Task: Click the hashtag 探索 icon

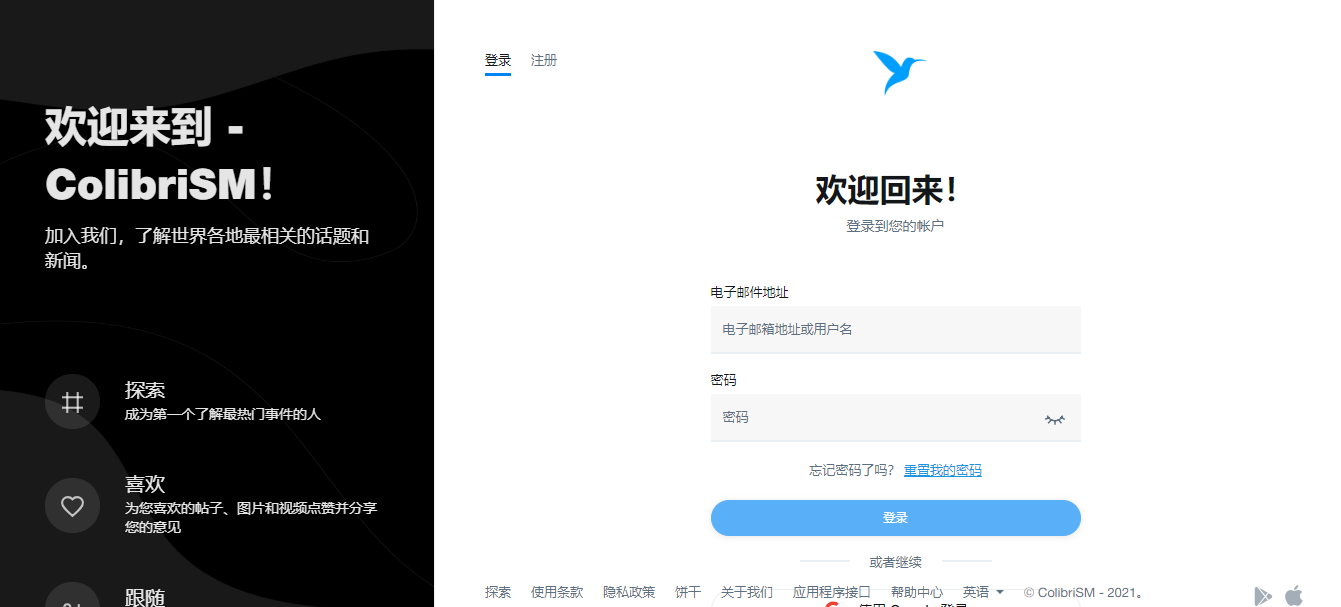Action: tap(72, 402)
